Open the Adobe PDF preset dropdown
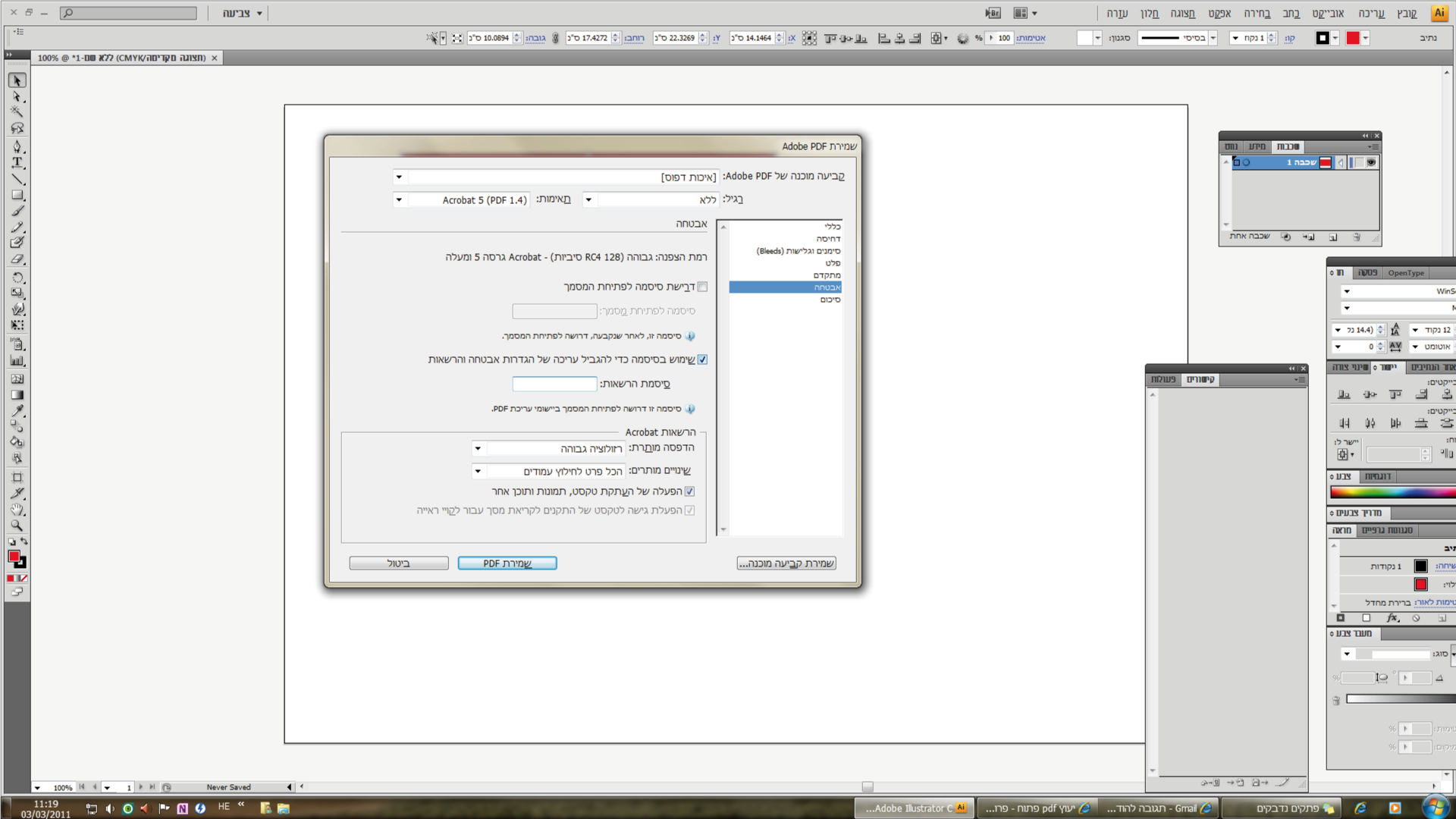This screenshot has height=819, width=1456. [399, 177]
